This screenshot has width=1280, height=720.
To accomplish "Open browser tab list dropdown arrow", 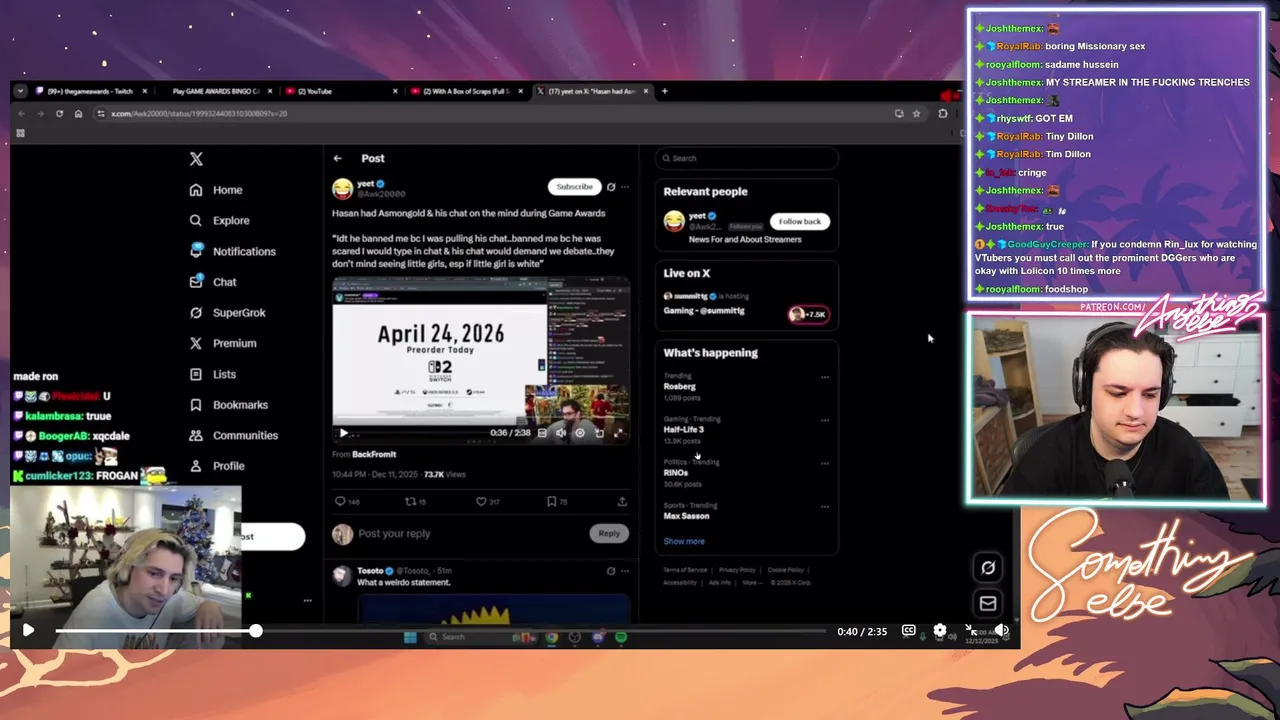I will pyautogui.click(x=20, y=91).
